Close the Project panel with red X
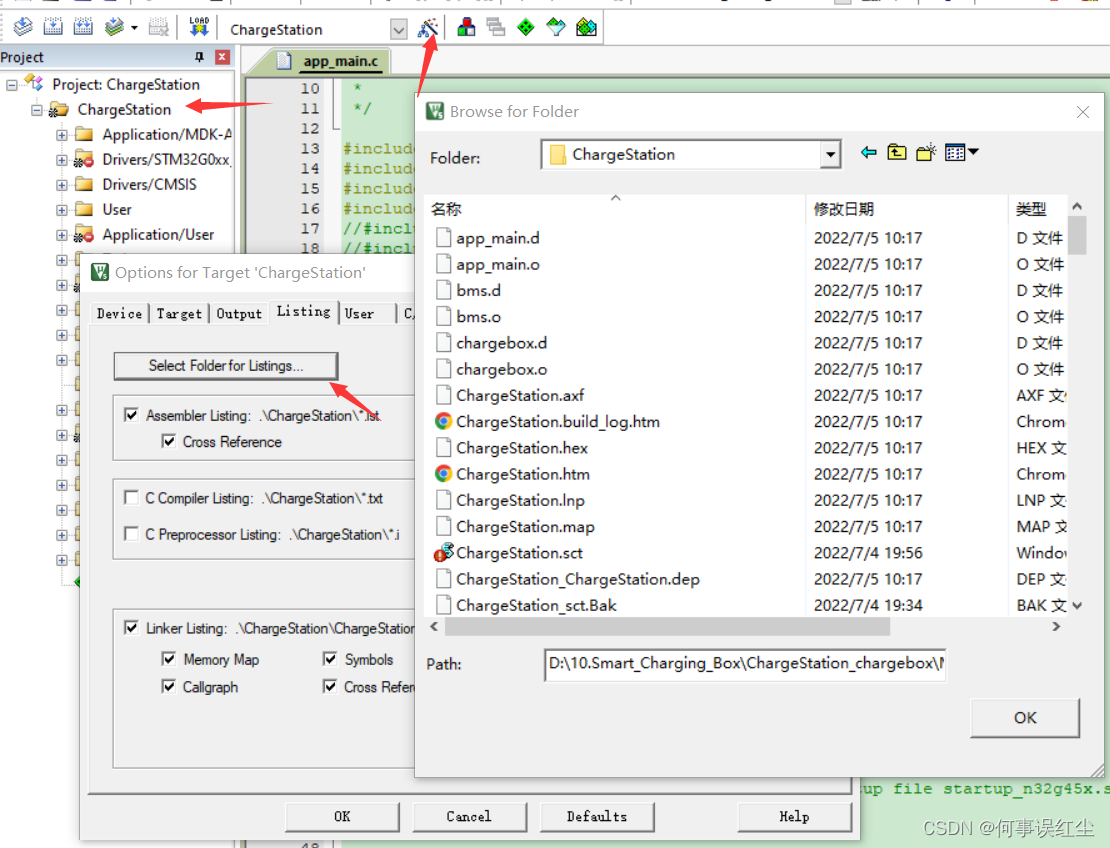 pos(222,57)
